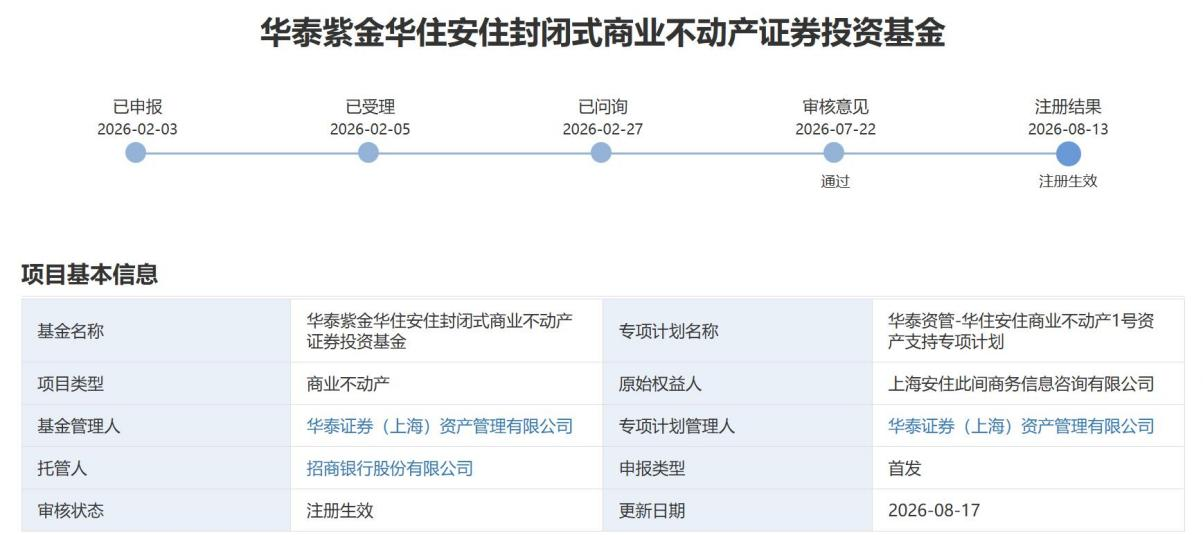Select the page title 华泰紫金华住安住封闭式商业不动产证券投资基金
Viewport: 1203px width, 535px height.
[x=602, y=33]
